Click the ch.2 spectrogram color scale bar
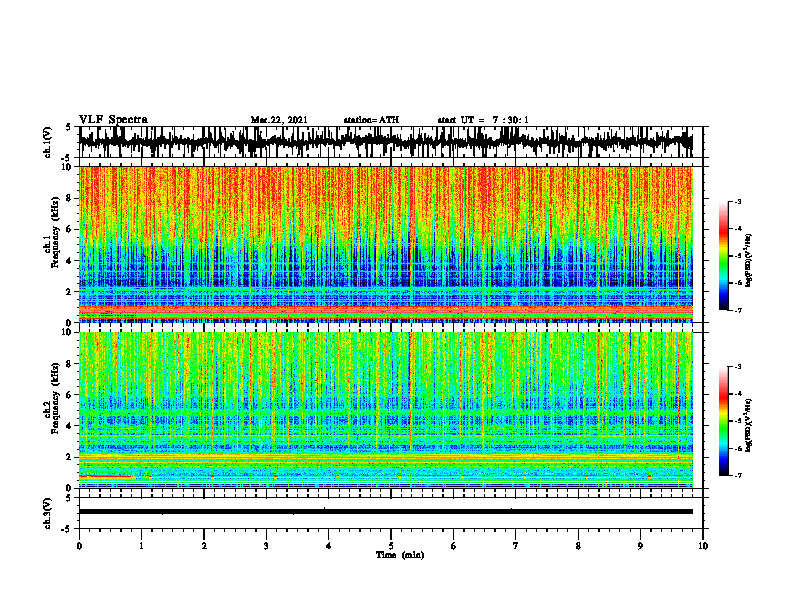 pyautogui.click(x=724, y=421)
